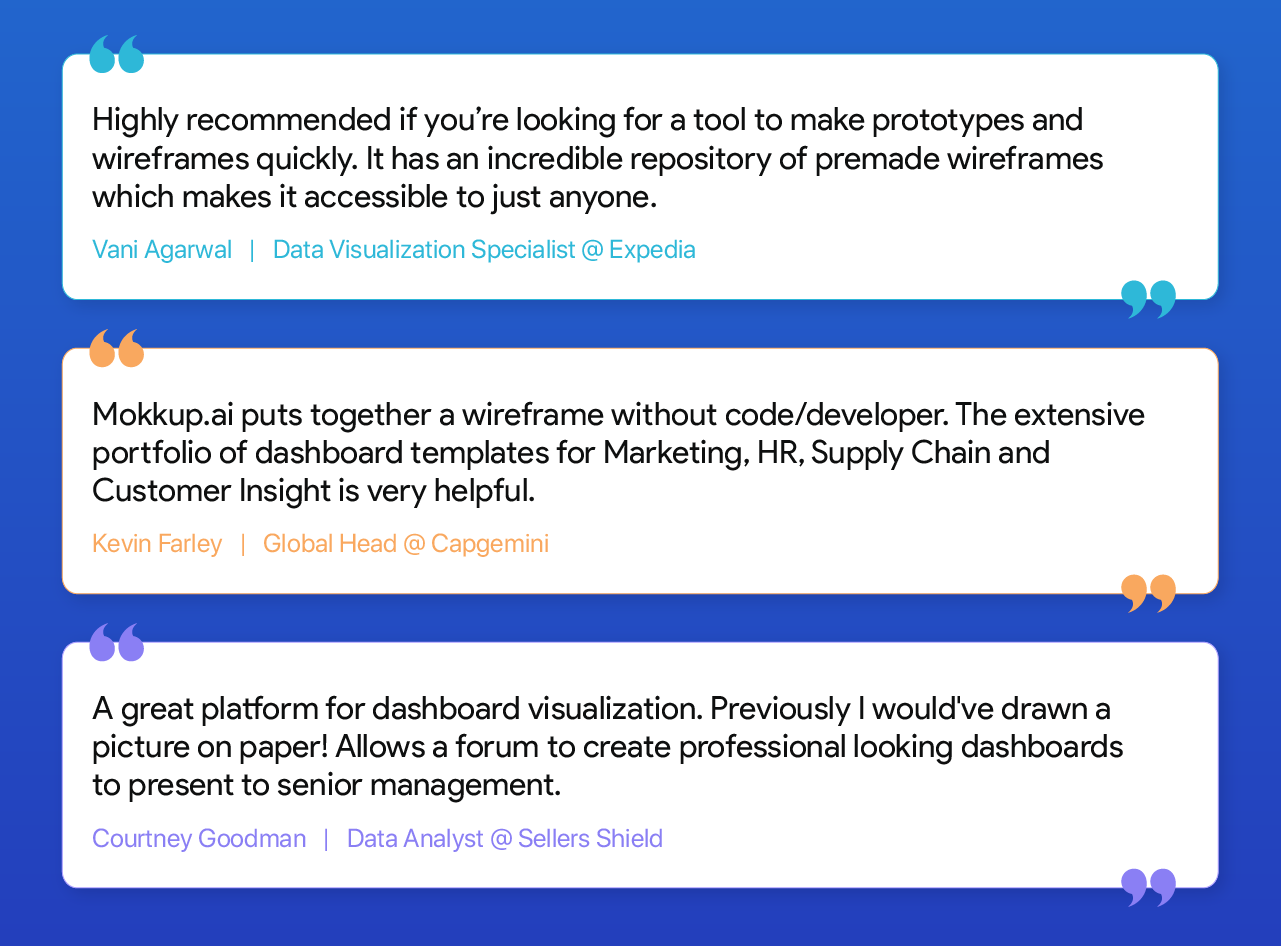1281x946 pixels.
Task: Click Data Analyst @ Sellers Shield text
Action: pos(505,838)
